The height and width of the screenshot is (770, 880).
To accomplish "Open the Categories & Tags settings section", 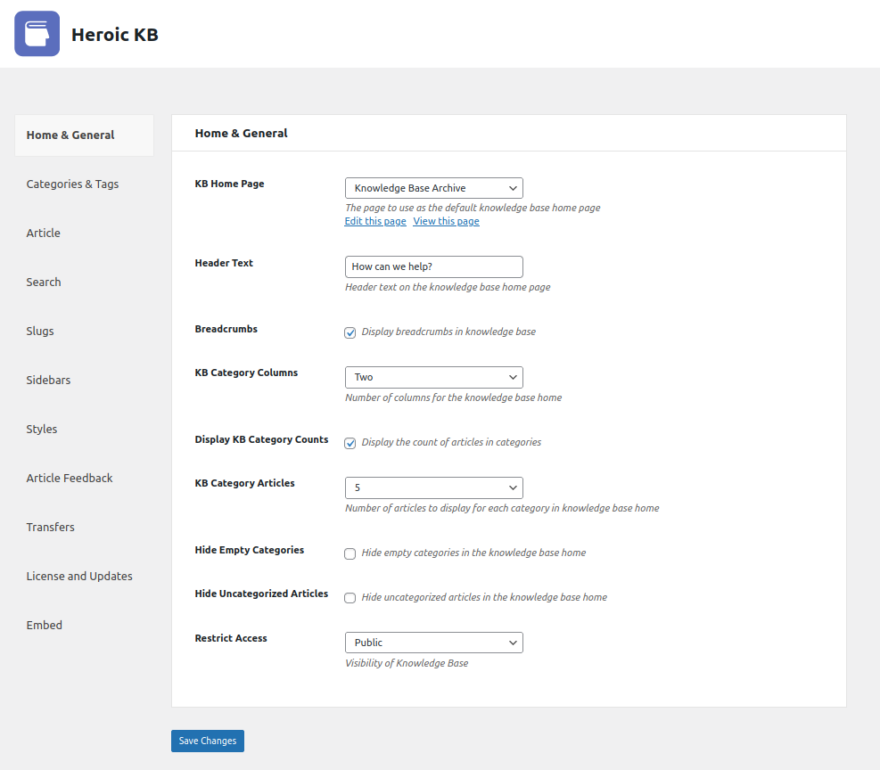I will tap(72, 184).
